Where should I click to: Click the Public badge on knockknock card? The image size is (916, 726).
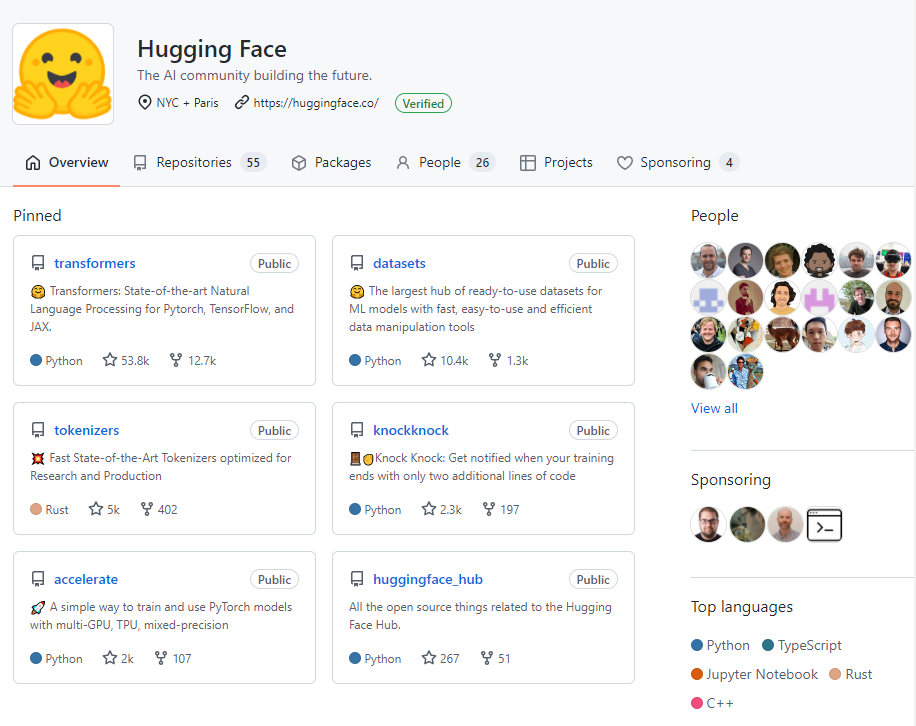click(x=593, y=430)
